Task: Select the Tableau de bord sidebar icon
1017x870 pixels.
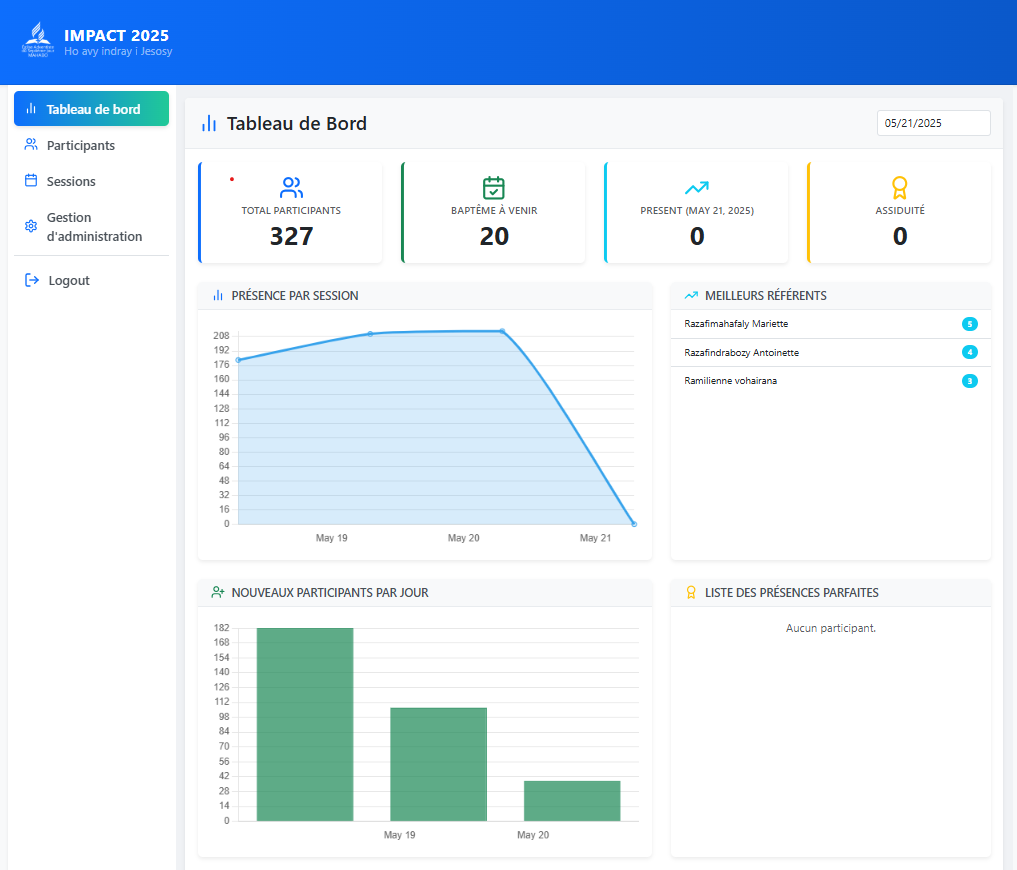Action: click(x=31, y=108)
